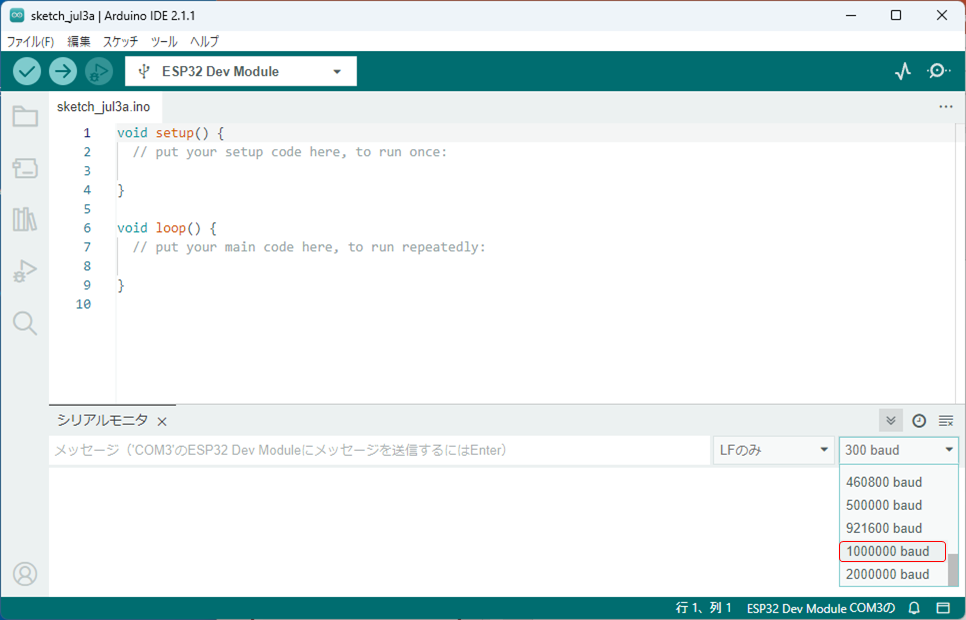Open the ヘルプ menu
This screenshot has width=966, height=620.
tap(204, 41)
